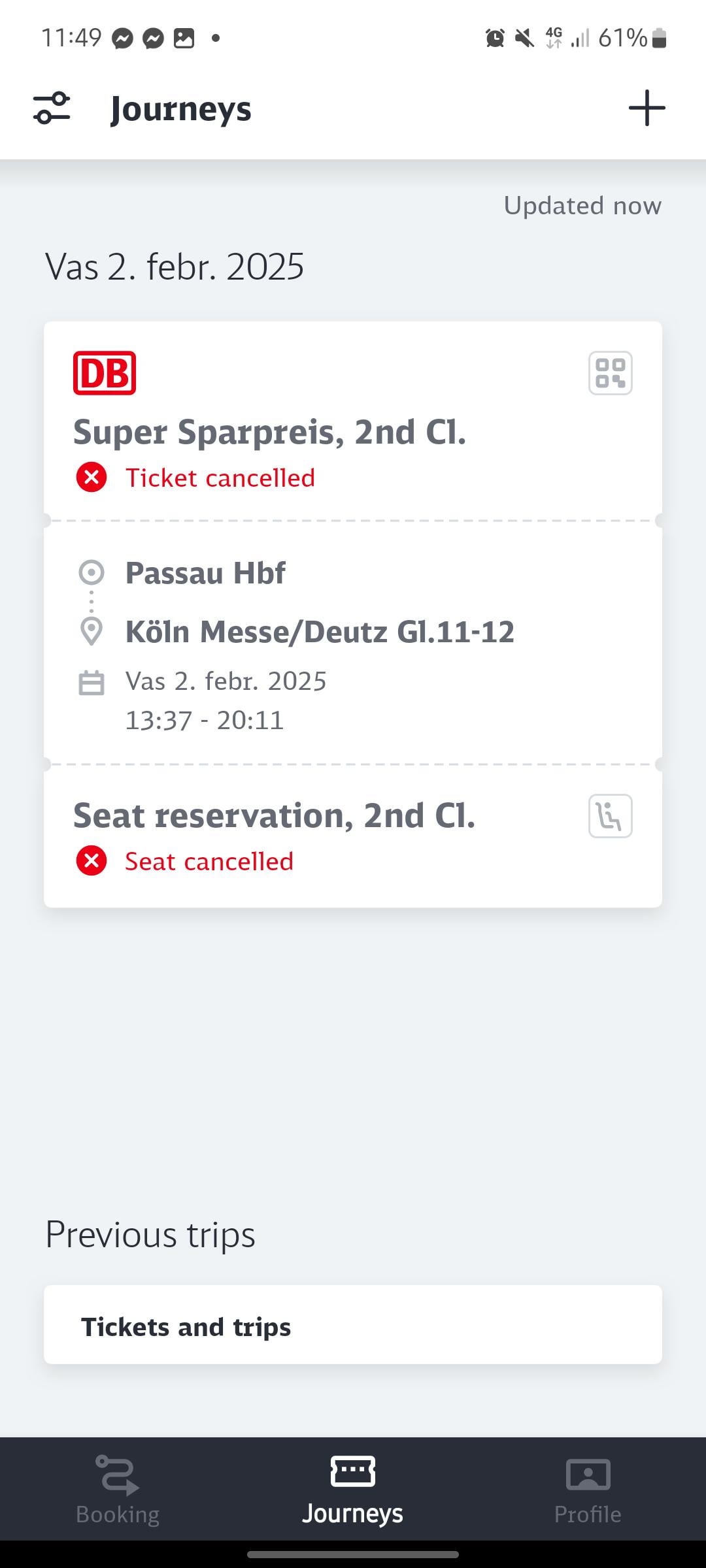706x1568 pixels.
Task: Tap the plus icon to add journey
Action: 647,108
